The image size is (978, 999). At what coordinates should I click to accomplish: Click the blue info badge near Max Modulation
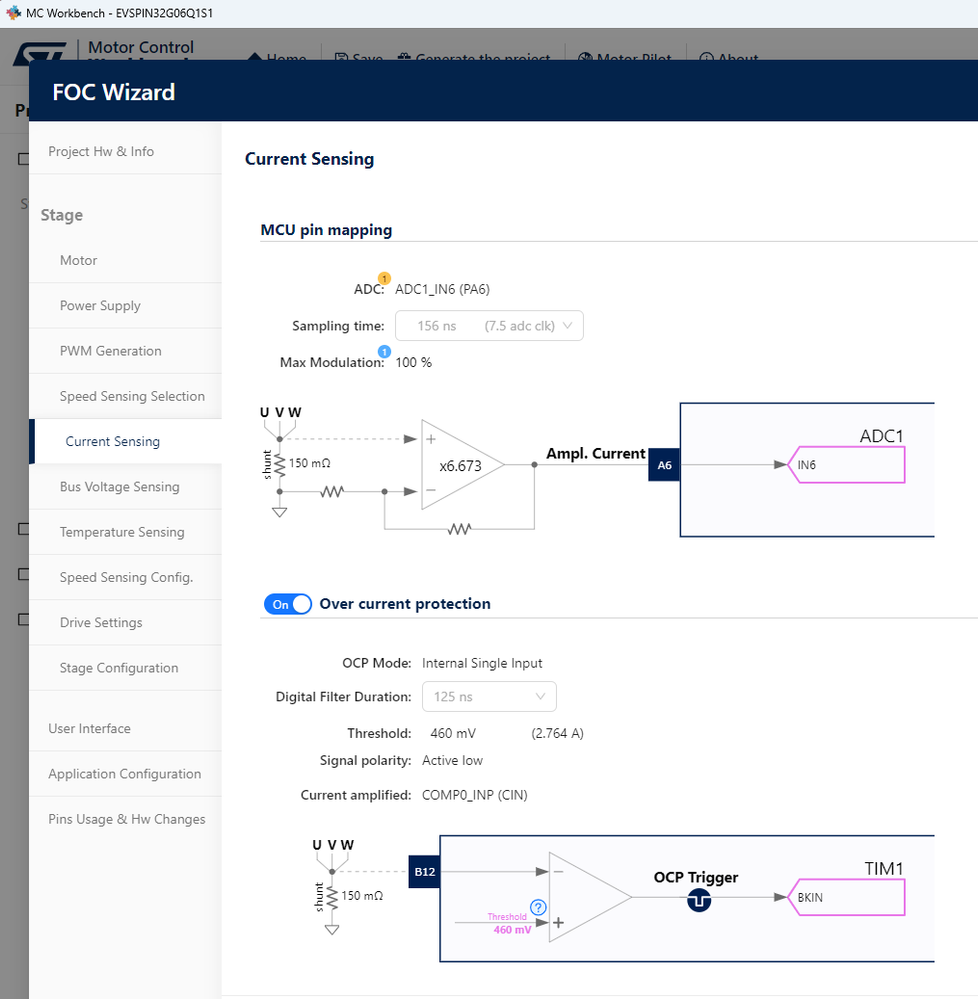point(384,351)
